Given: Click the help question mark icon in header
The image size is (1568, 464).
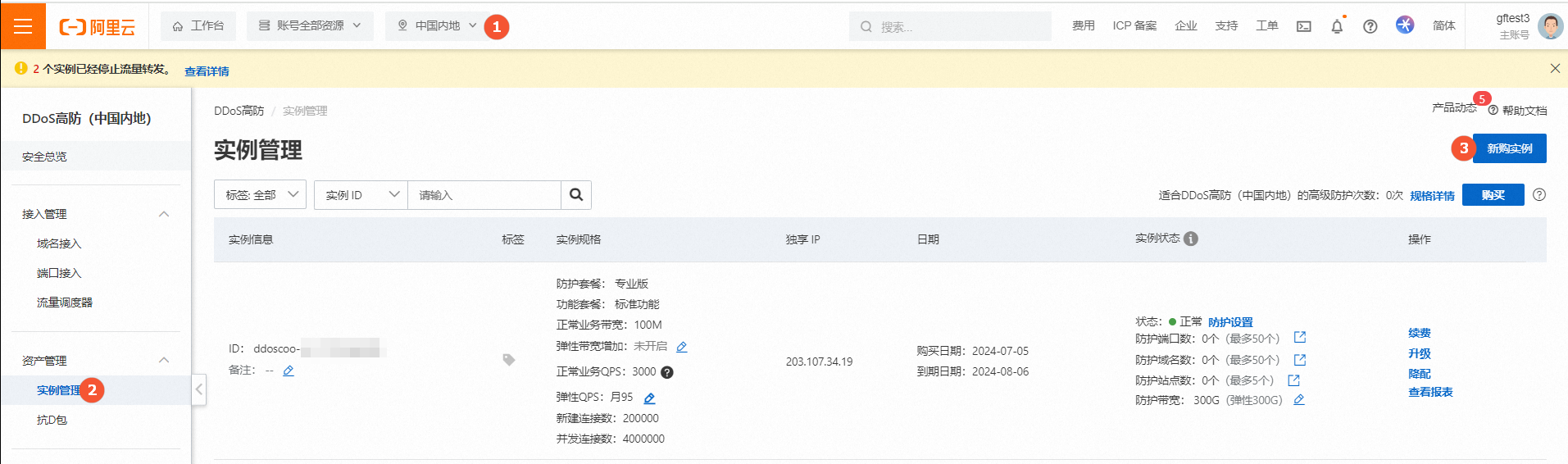Looking at the screenshot, I should coord(1370,26).
